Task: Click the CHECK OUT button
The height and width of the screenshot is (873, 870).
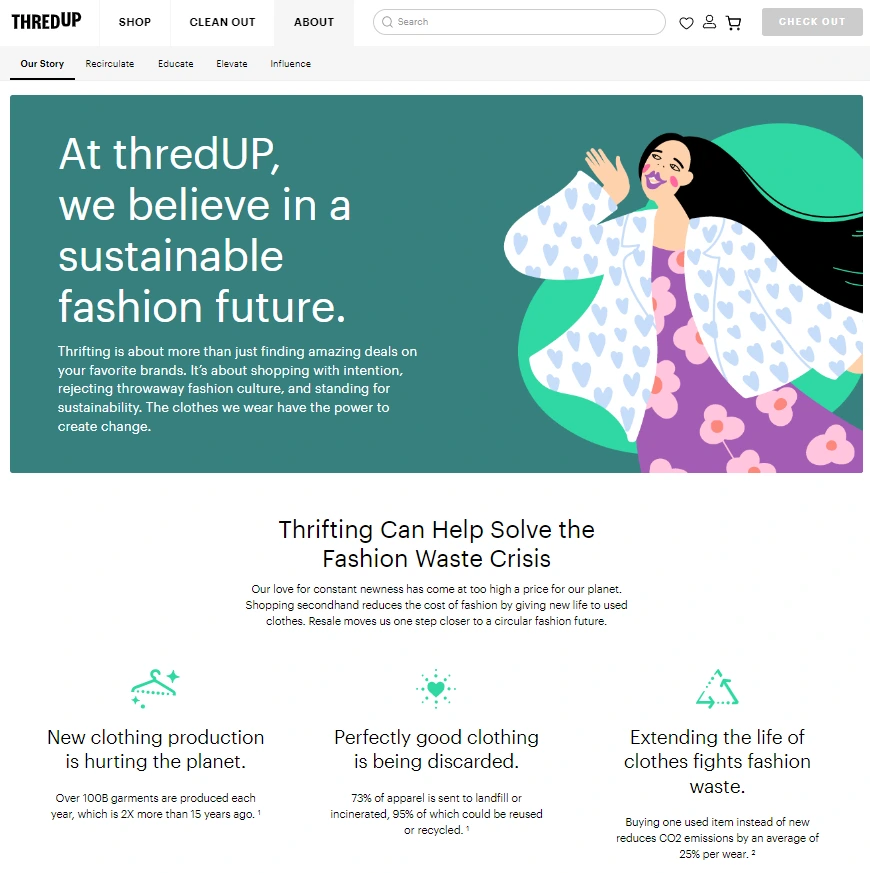Action: click(x=812, y=22)
